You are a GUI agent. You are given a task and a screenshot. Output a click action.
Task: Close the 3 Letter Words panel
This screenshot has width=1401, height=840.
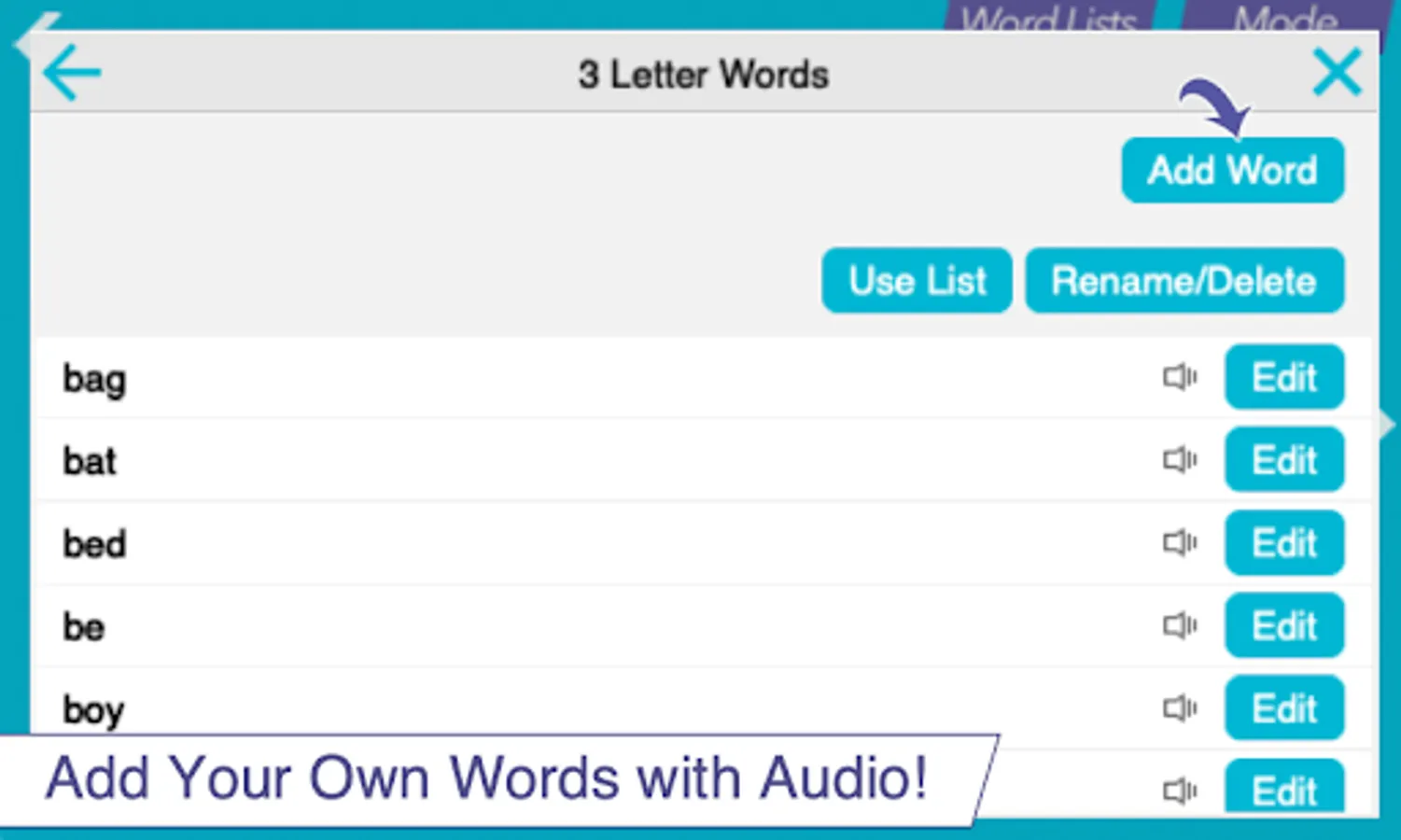click(x=1337, y=73)
